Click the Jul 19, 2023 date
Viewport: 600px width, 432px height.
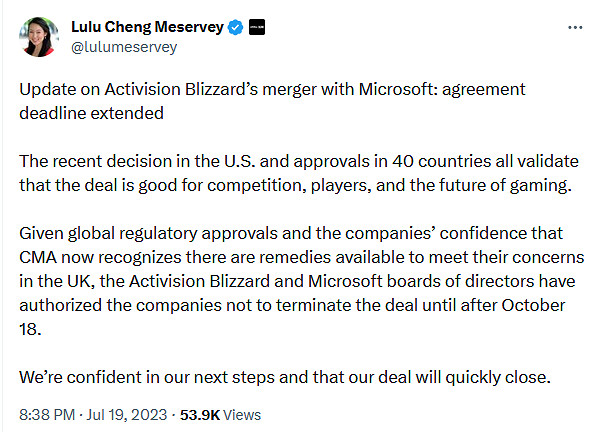(133, 414)
